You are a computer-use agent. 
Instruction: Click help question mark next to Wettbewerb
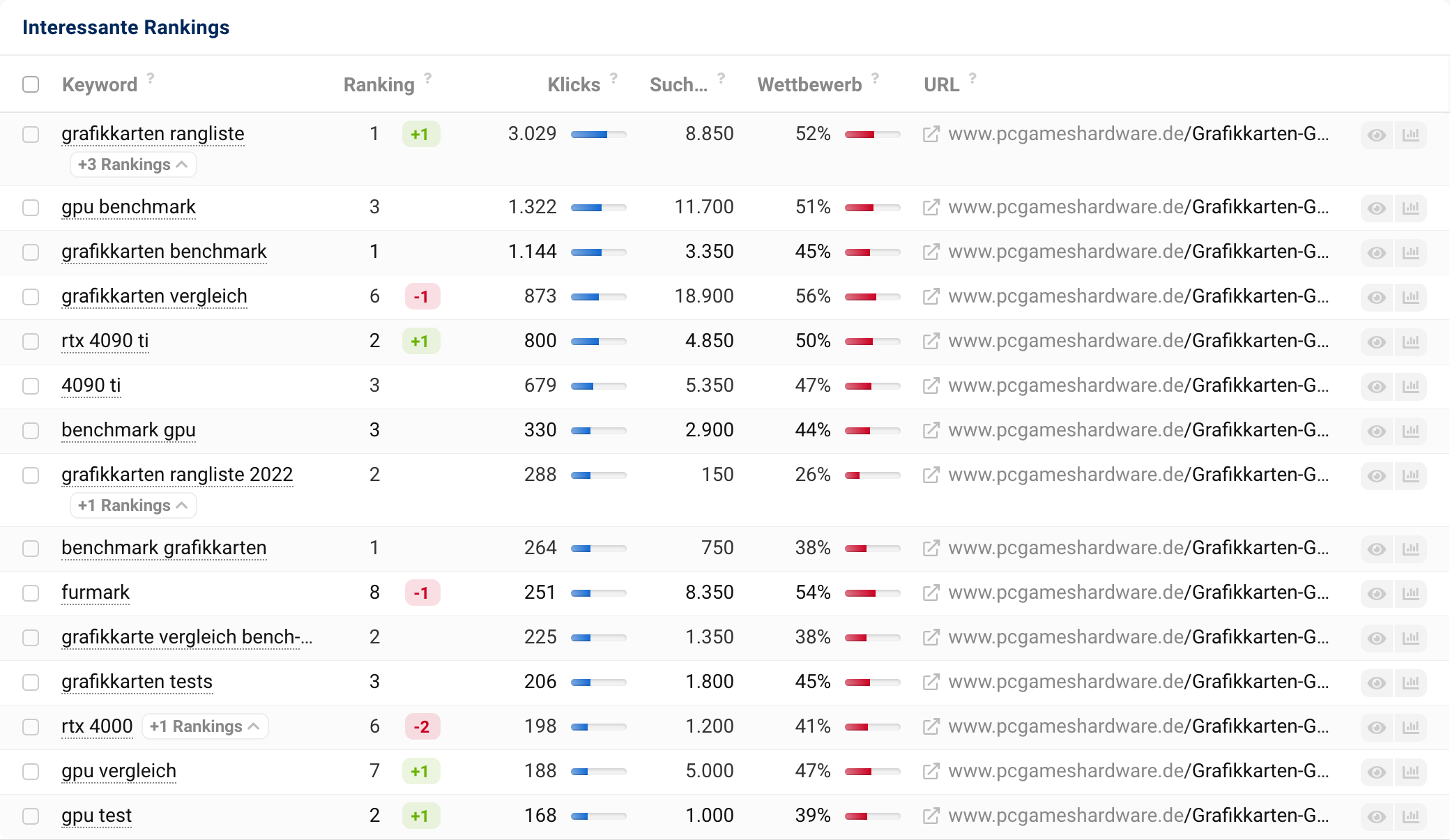click(875, 77)
